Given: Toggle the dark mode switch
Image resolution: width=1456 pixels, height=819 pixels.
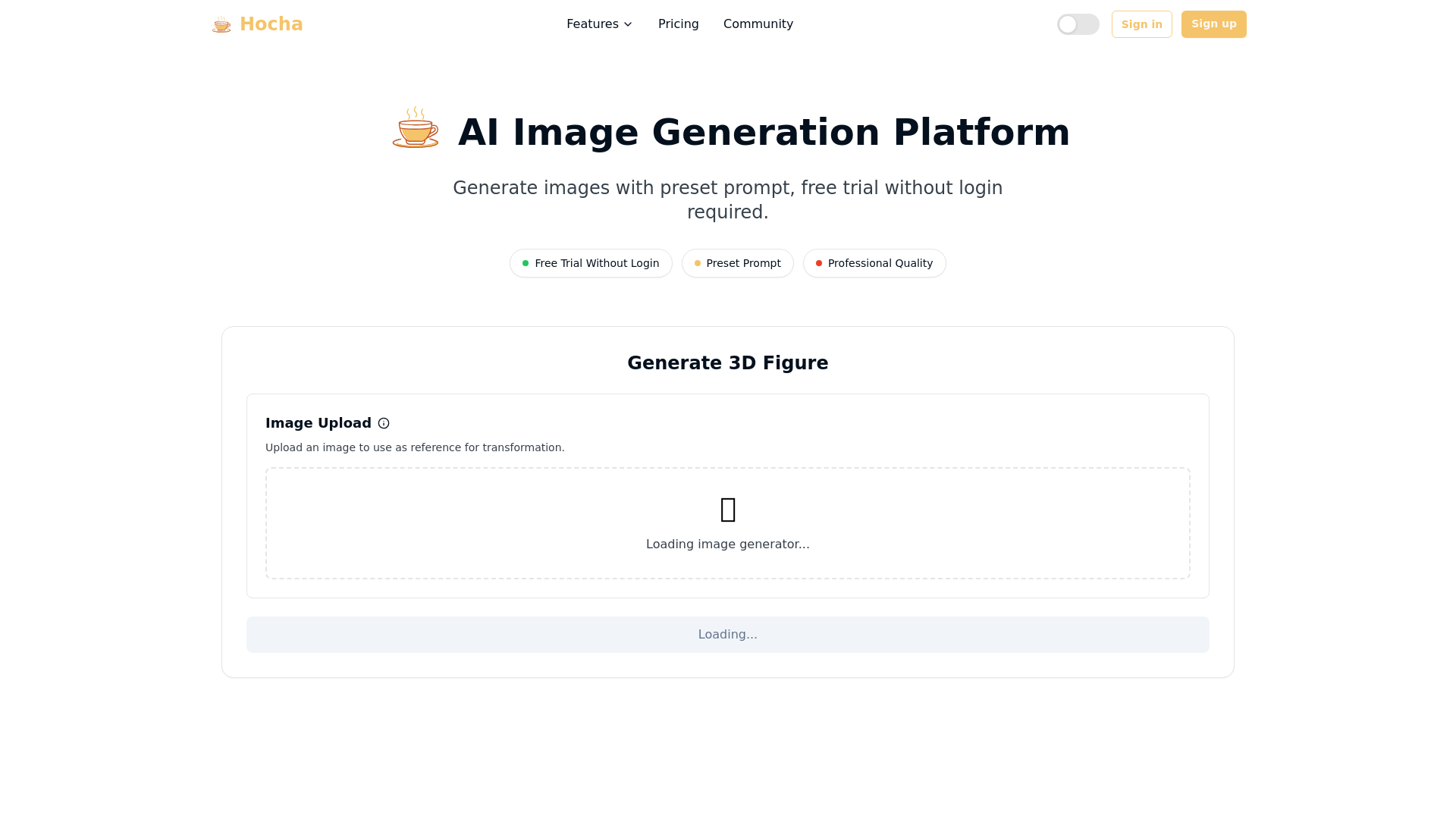Looking at the screenshot, I should coord(1078,24).
